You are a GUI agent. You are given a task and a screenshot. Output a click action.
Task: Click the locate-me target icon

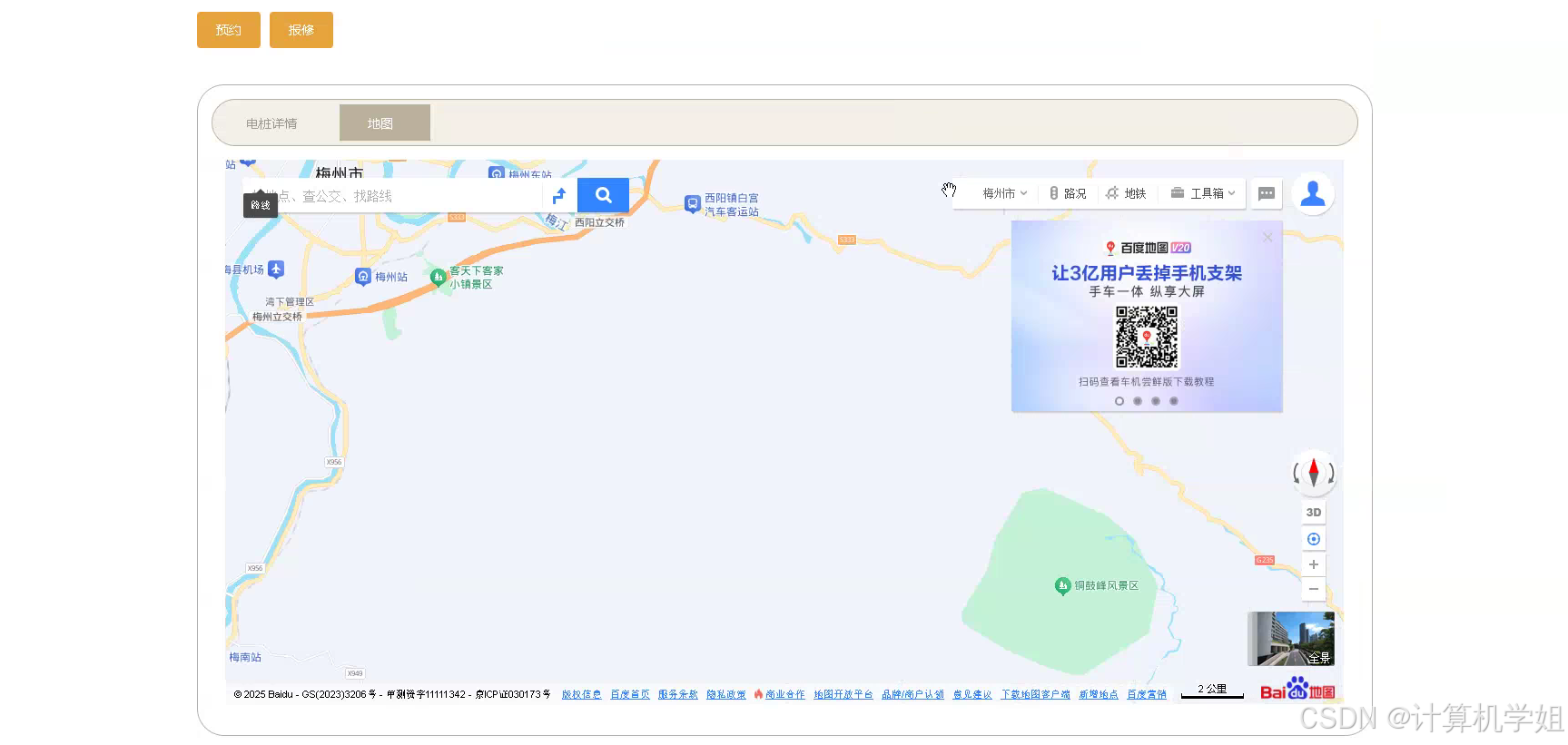click(1314, 539)
